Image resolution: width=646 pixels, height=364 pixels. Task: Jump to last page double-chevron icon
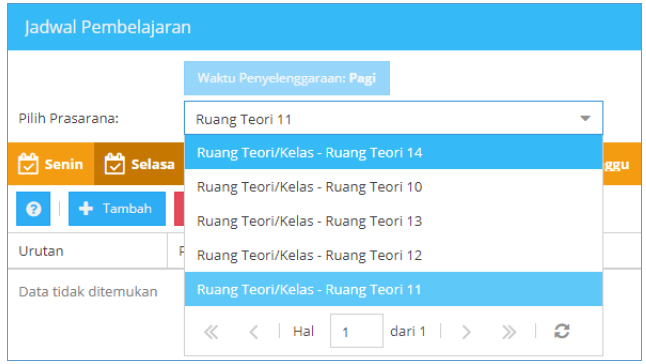click(509, 331)
